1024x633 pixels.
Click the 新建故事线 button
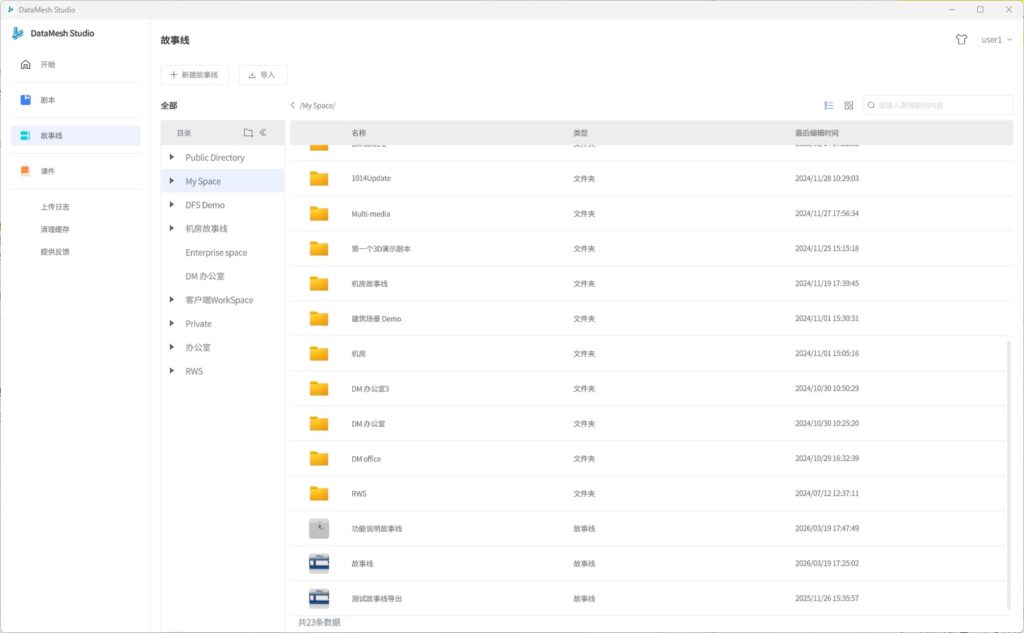coord(195,75)
